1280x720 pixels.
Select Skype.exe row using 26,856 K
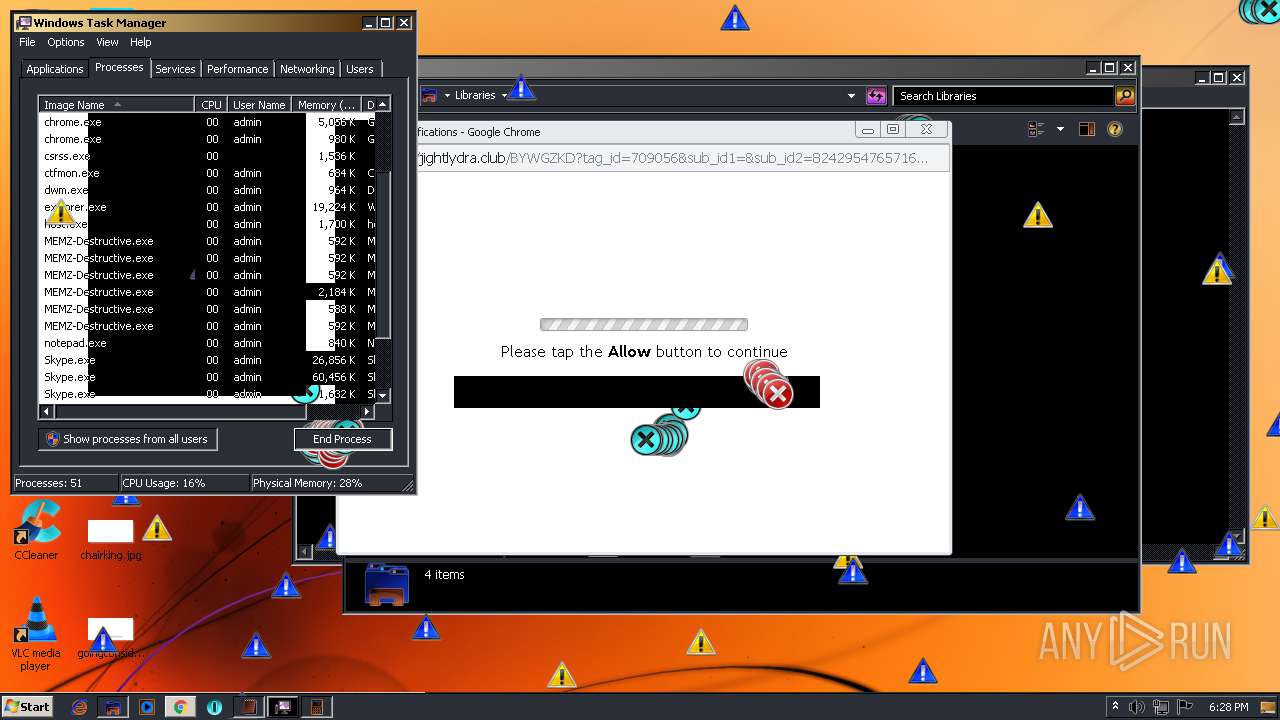click(x=207, y=360)
